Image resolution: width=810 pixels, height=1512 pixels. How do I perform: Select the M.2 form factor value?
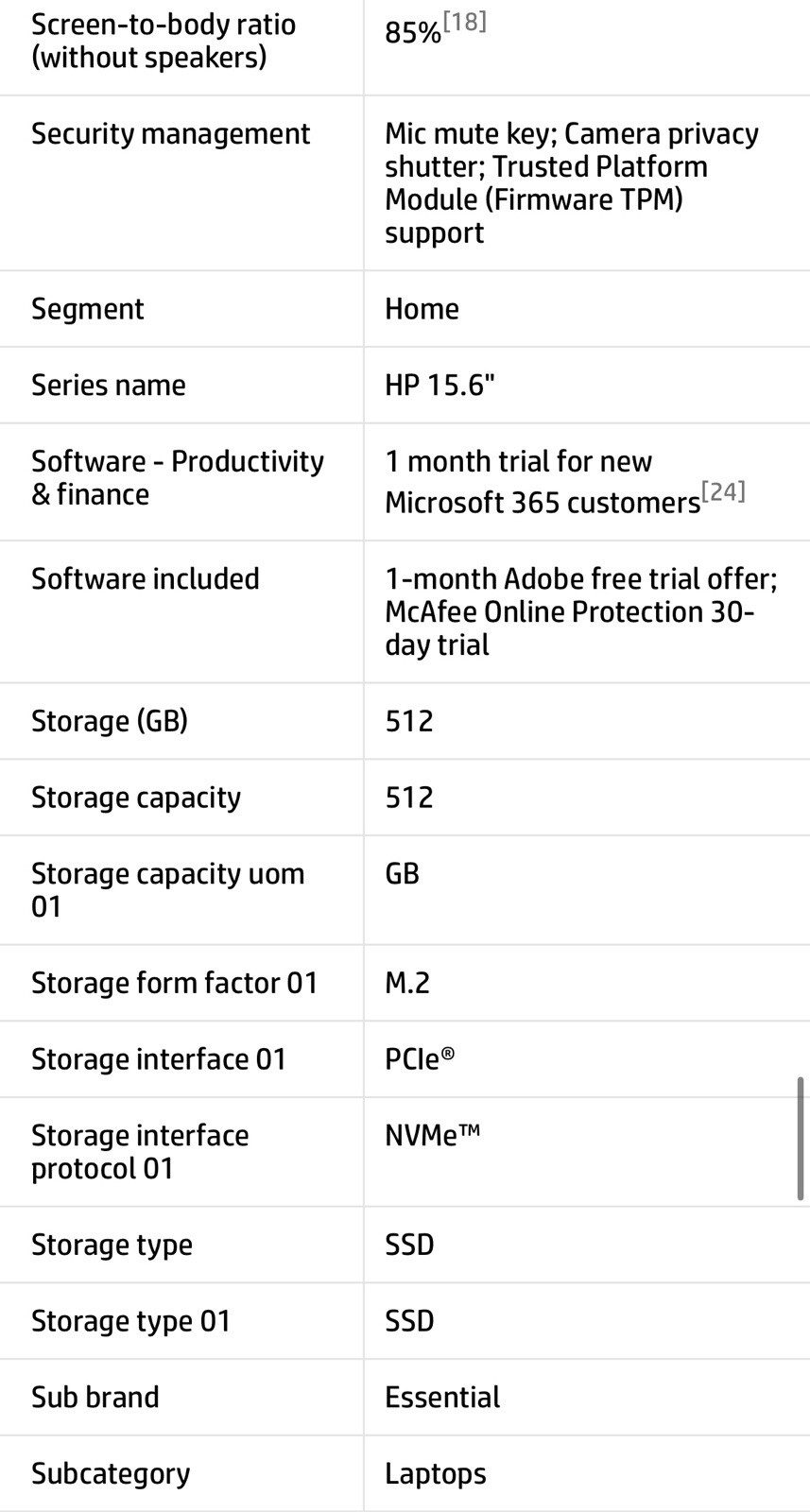407,984
